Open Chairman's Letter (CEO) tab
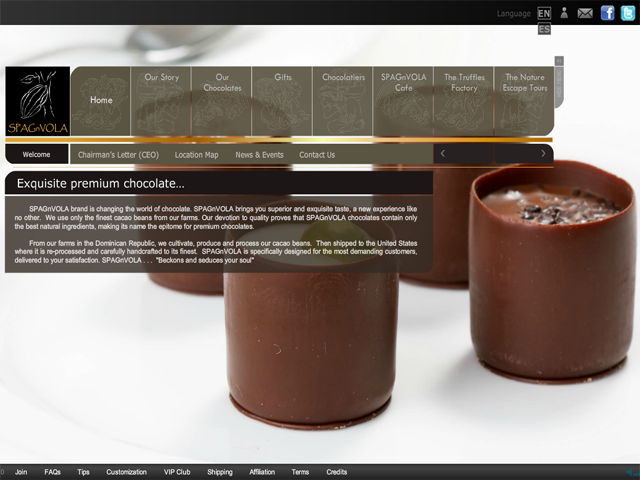The image size is (640, 480). [118, 155]
